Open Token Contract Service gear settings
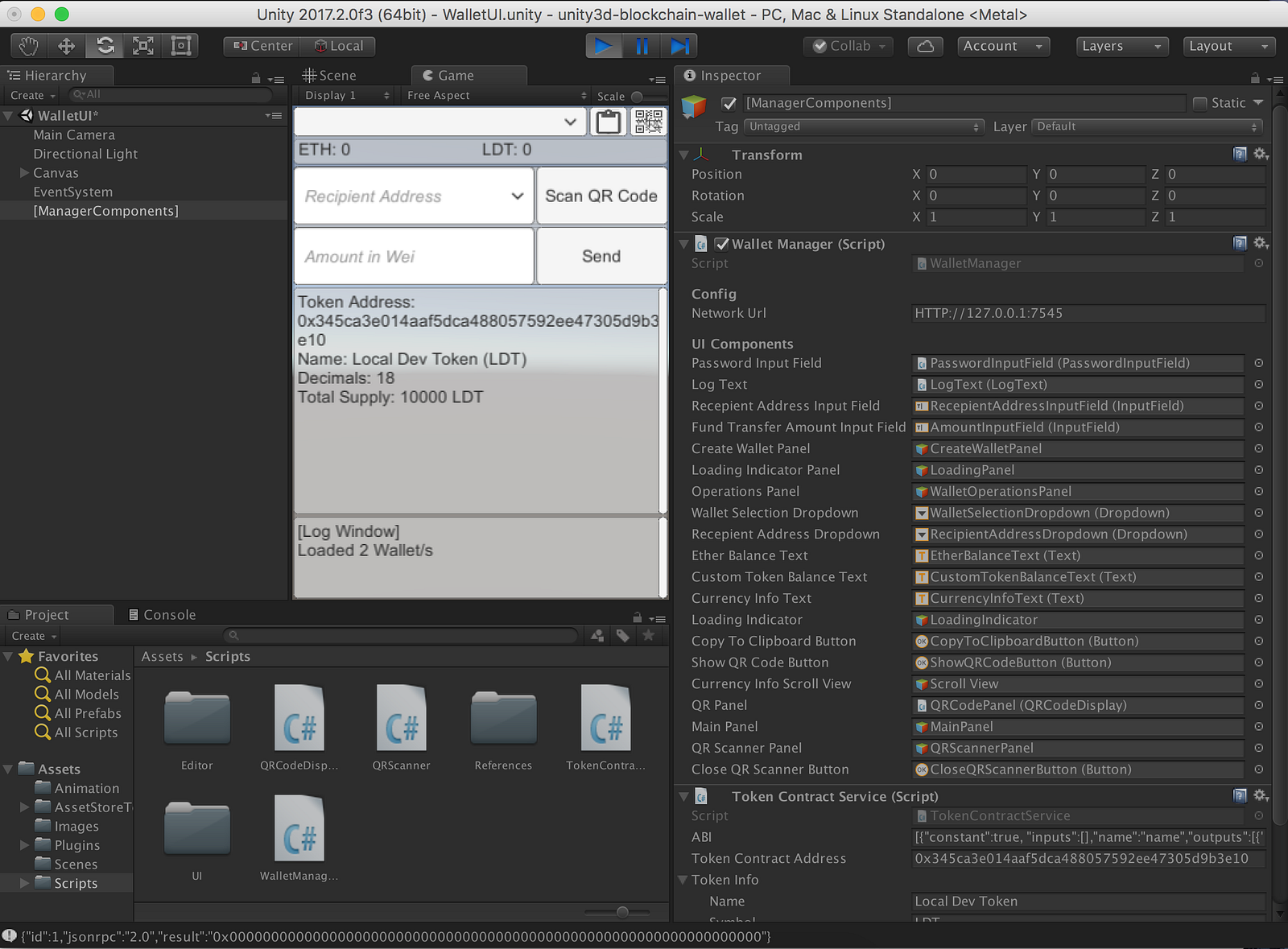 click(x=1261, y=795)
